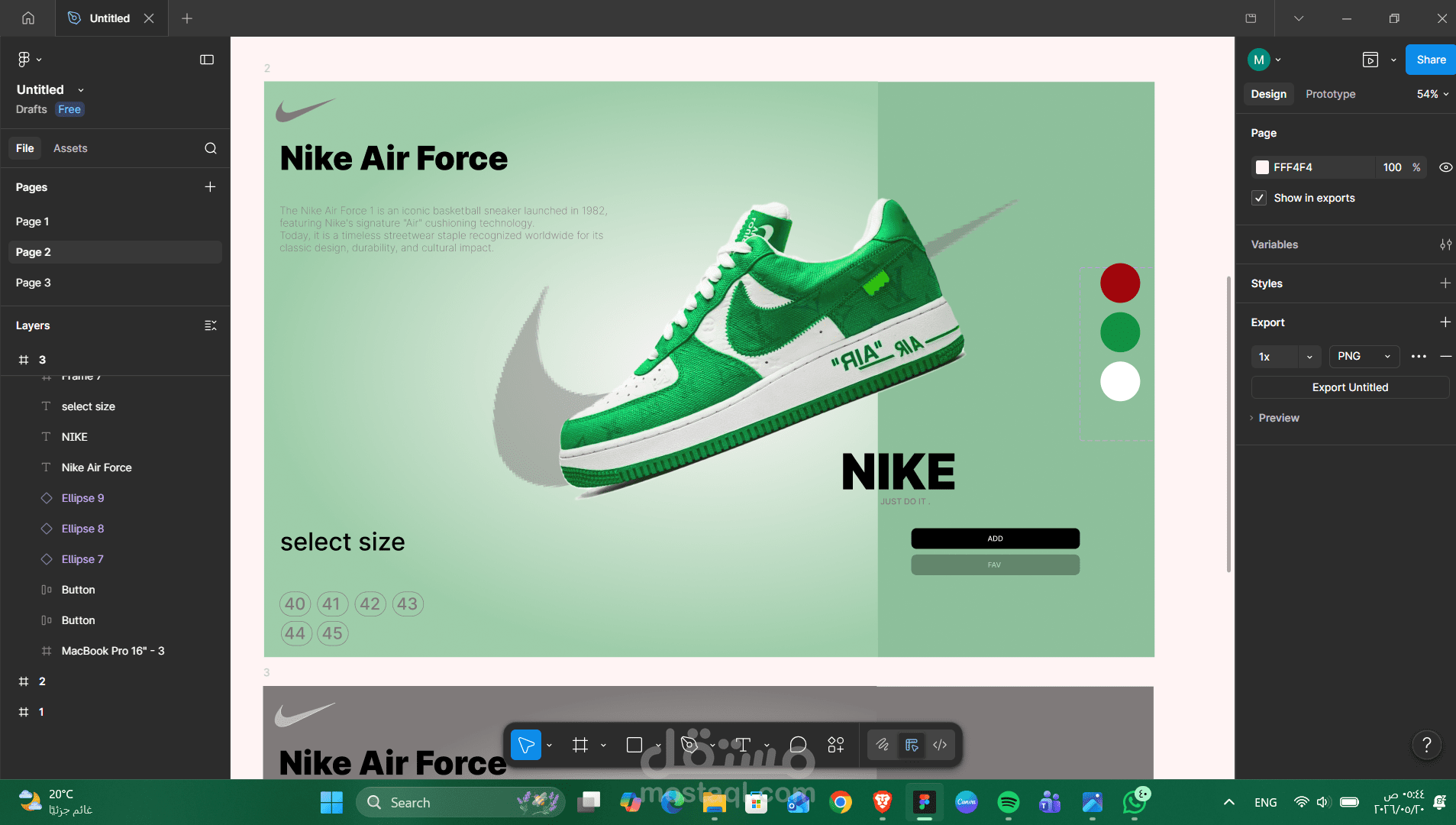Start the prototype presentation
The image size is (1456, 825).
click(x=1370, y=60)
